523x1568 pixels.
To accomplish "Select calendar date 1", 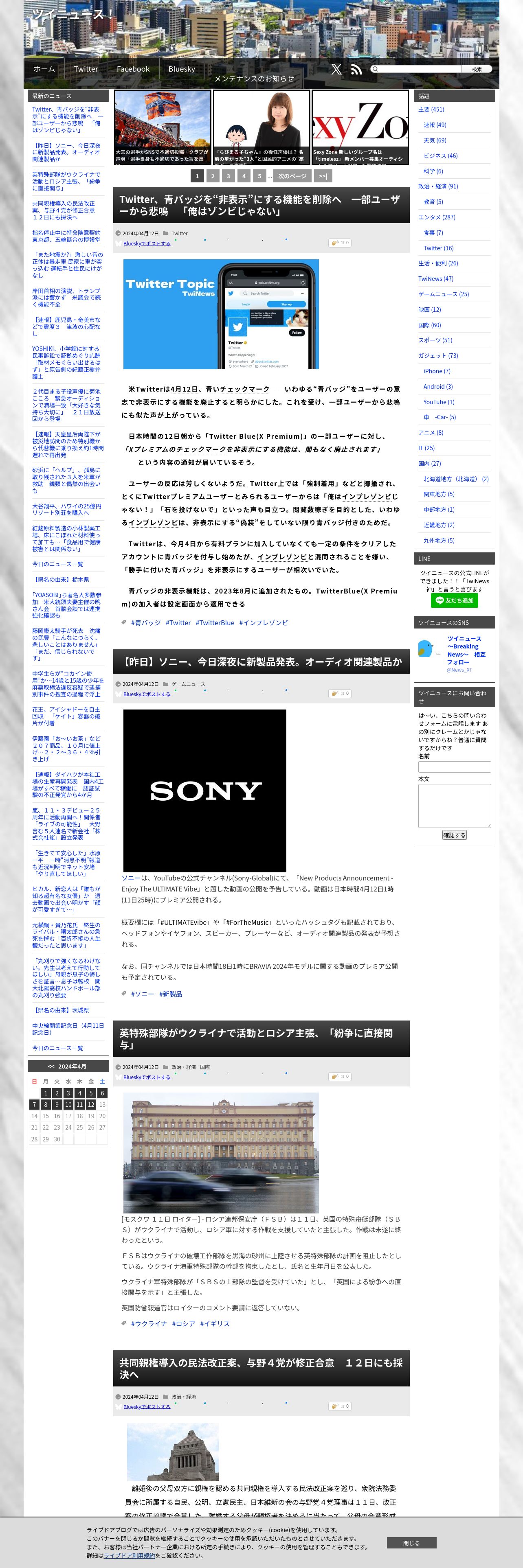I will click(46, 1093).
